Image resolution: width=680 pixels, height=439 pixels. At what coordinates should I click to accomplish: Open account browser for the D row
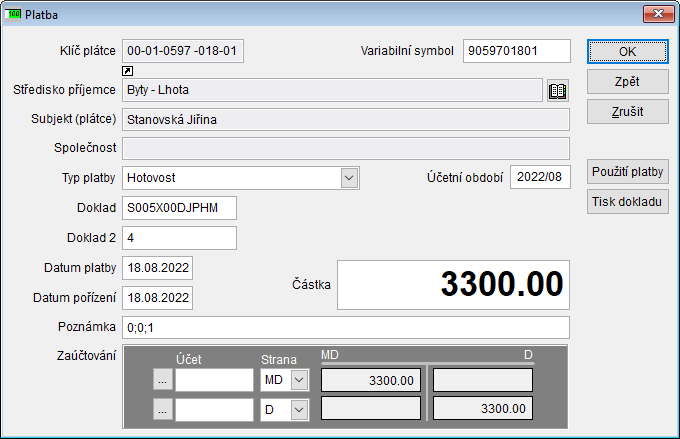pyautogui.click(x=163, y=409)
